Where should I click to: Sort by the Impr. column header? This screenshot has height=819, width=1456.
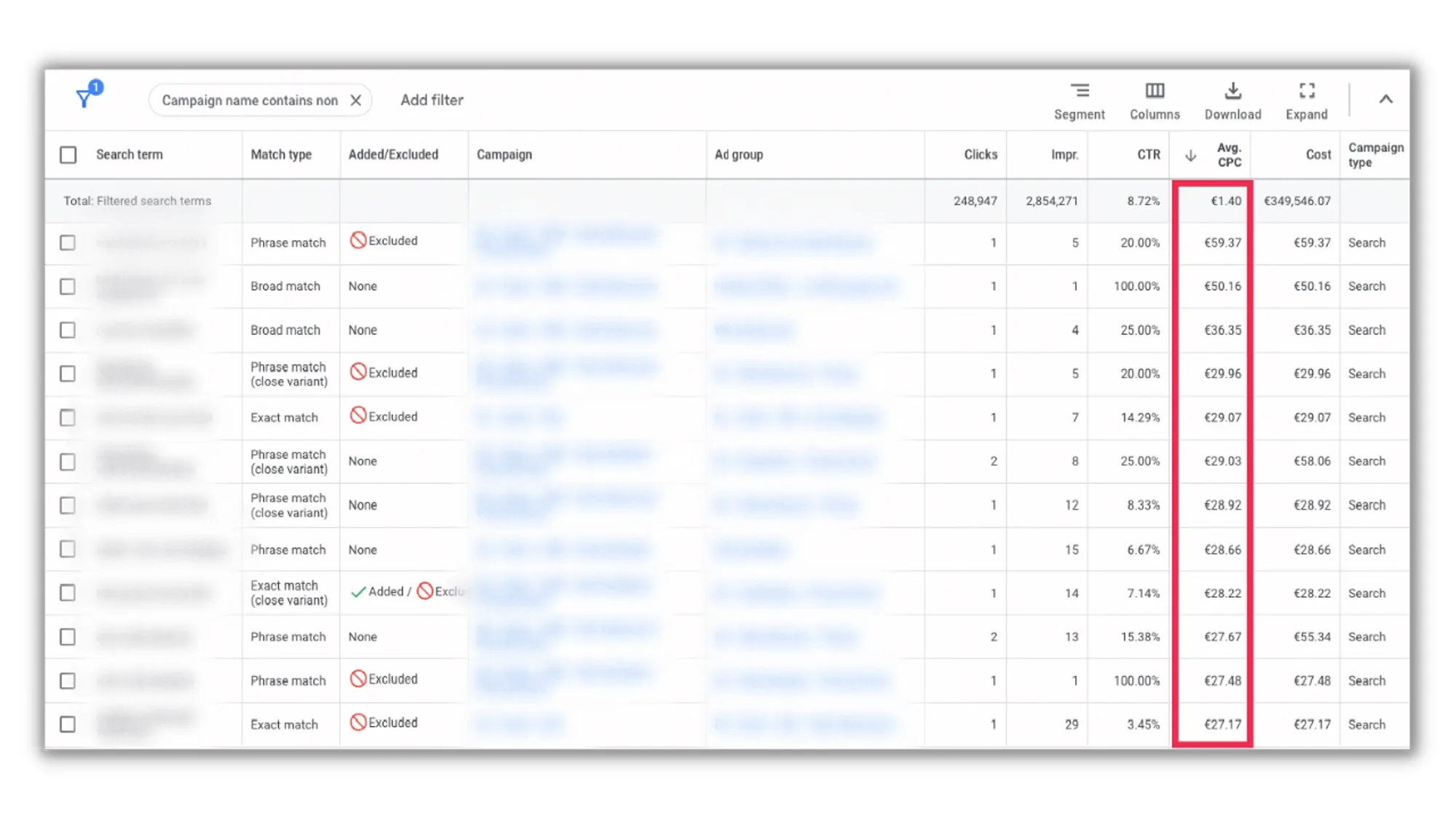(1064, 154)
